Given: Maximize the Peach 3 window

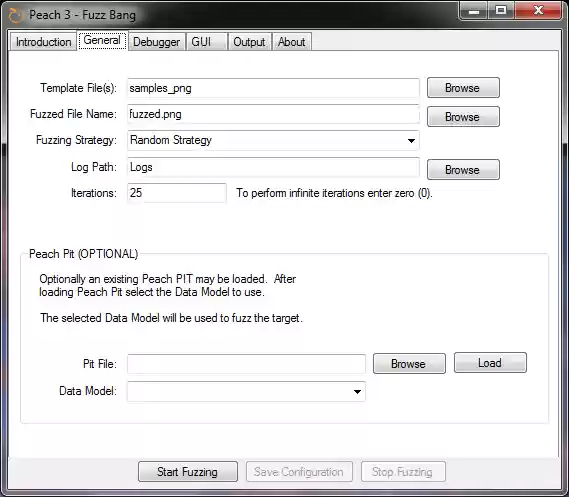Looking at the screenshot, I should 501,11.
